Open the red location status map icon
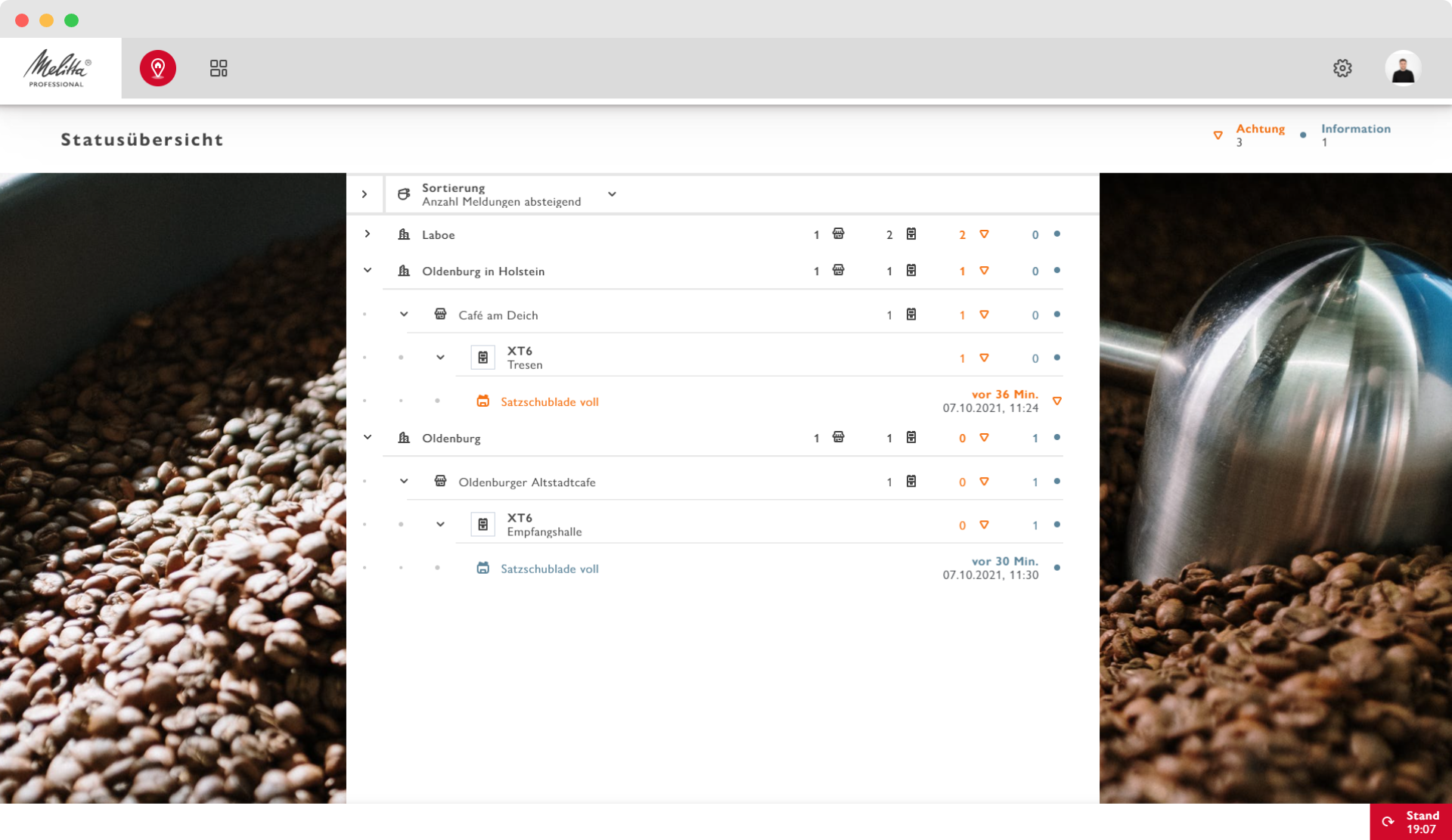 point(158,68)
